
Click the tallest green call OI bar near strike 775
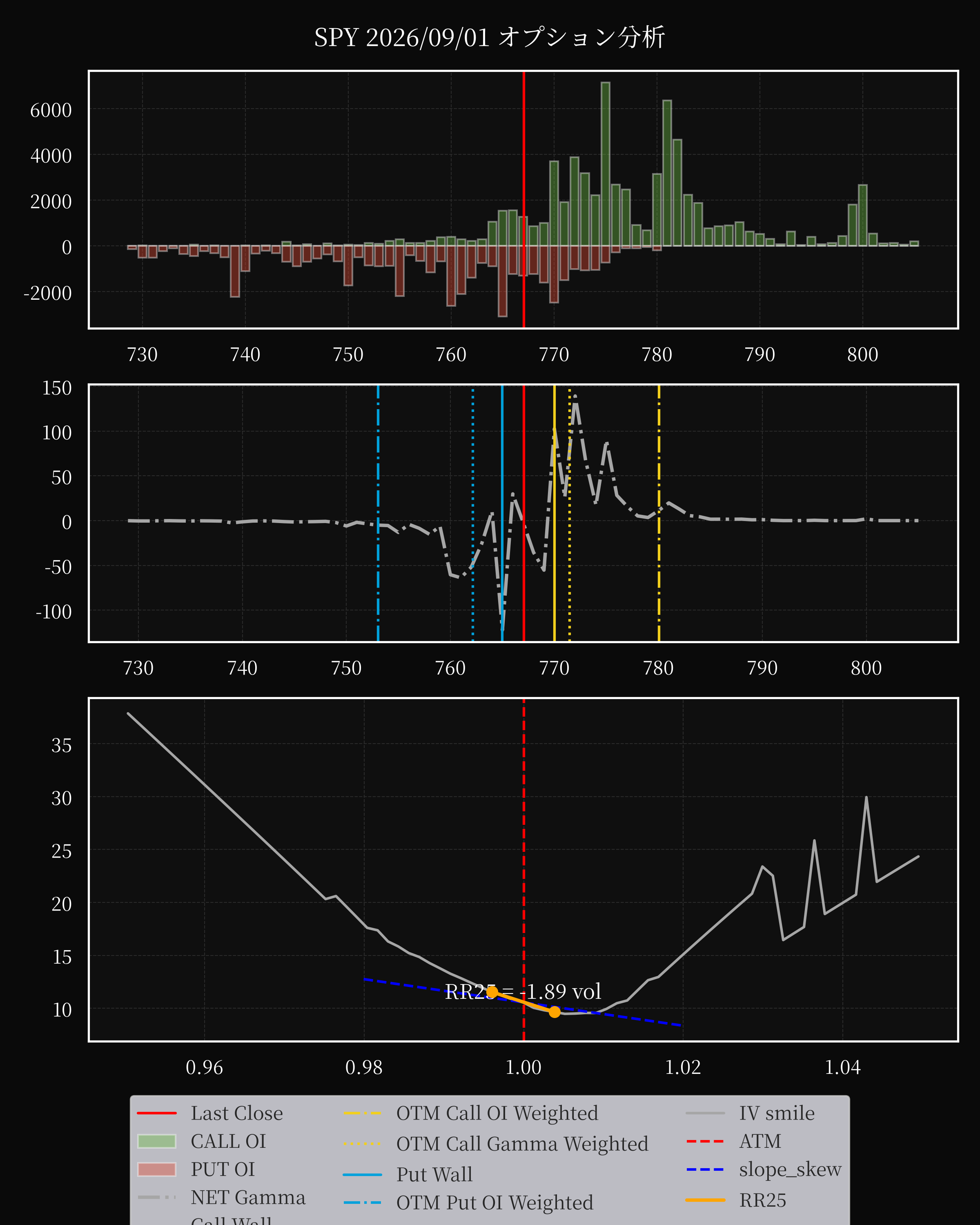point(606,164)
